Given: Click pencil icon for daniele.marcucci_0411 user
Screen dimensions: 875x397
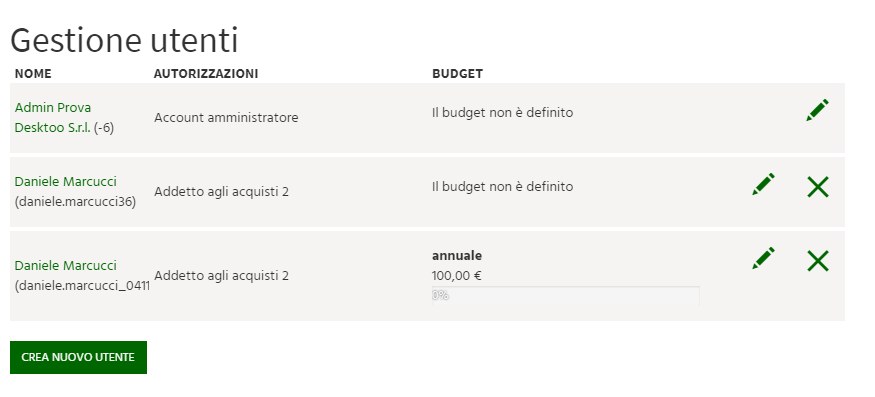Looking at the screenshot, I should 763,258.
